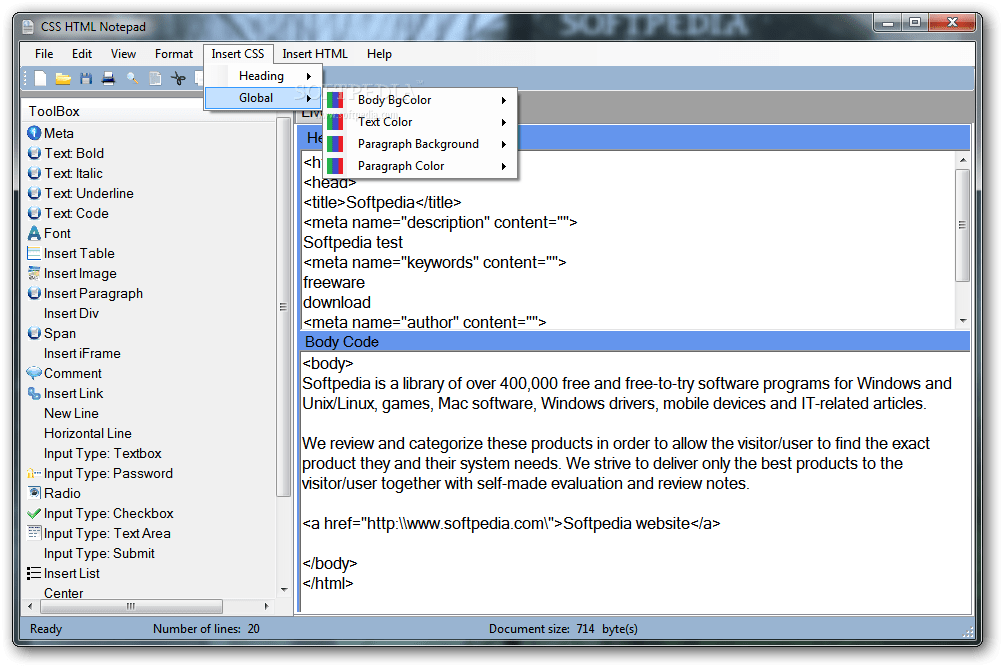The image size is (1003, 667).
Task: Click the Font letter A icon
Action: point(35,233)
